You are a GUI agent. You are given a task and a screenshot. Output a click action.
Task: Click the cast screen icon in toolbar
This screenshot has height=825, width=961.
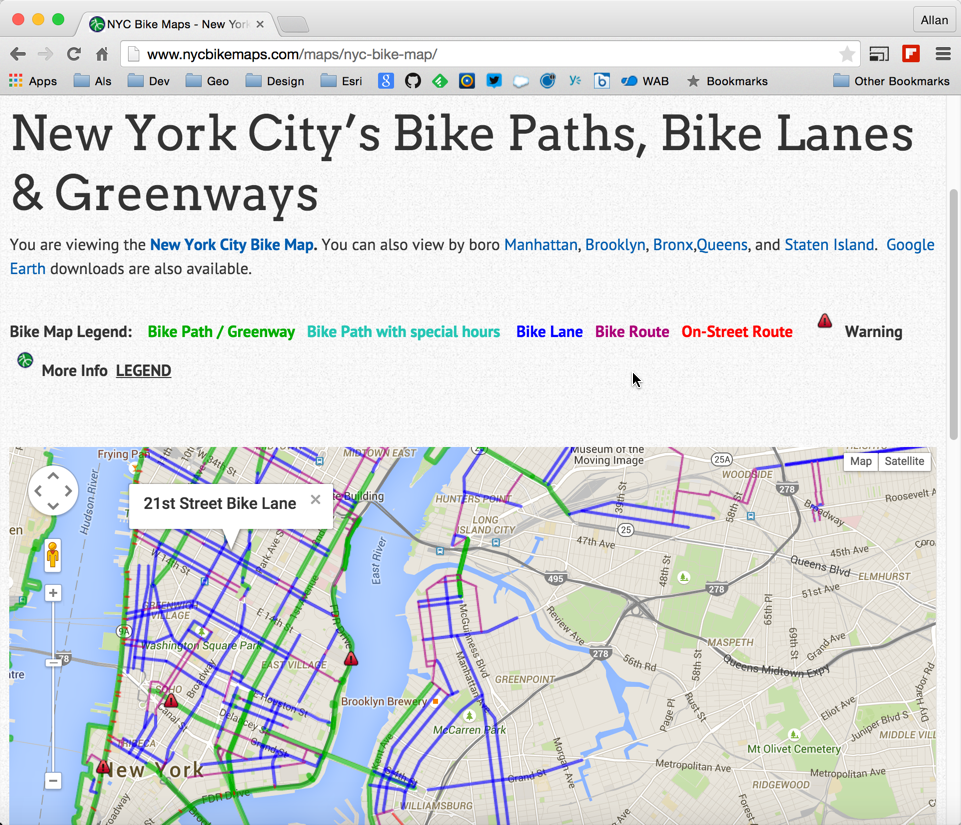tap(879, 54)
